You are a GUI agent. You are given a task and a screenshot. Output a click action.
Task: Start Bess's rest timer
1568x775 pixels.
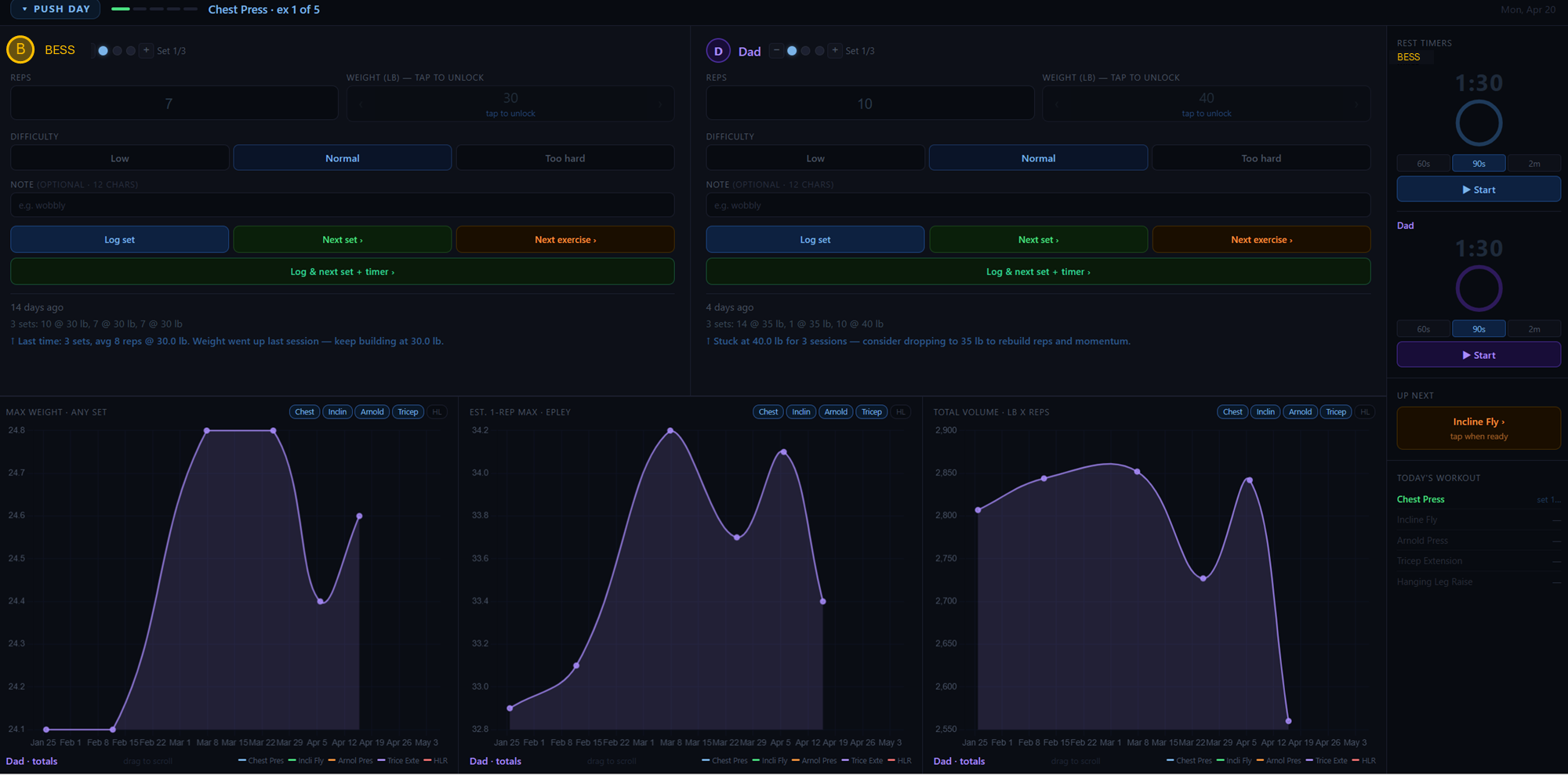coord(1479,190)
